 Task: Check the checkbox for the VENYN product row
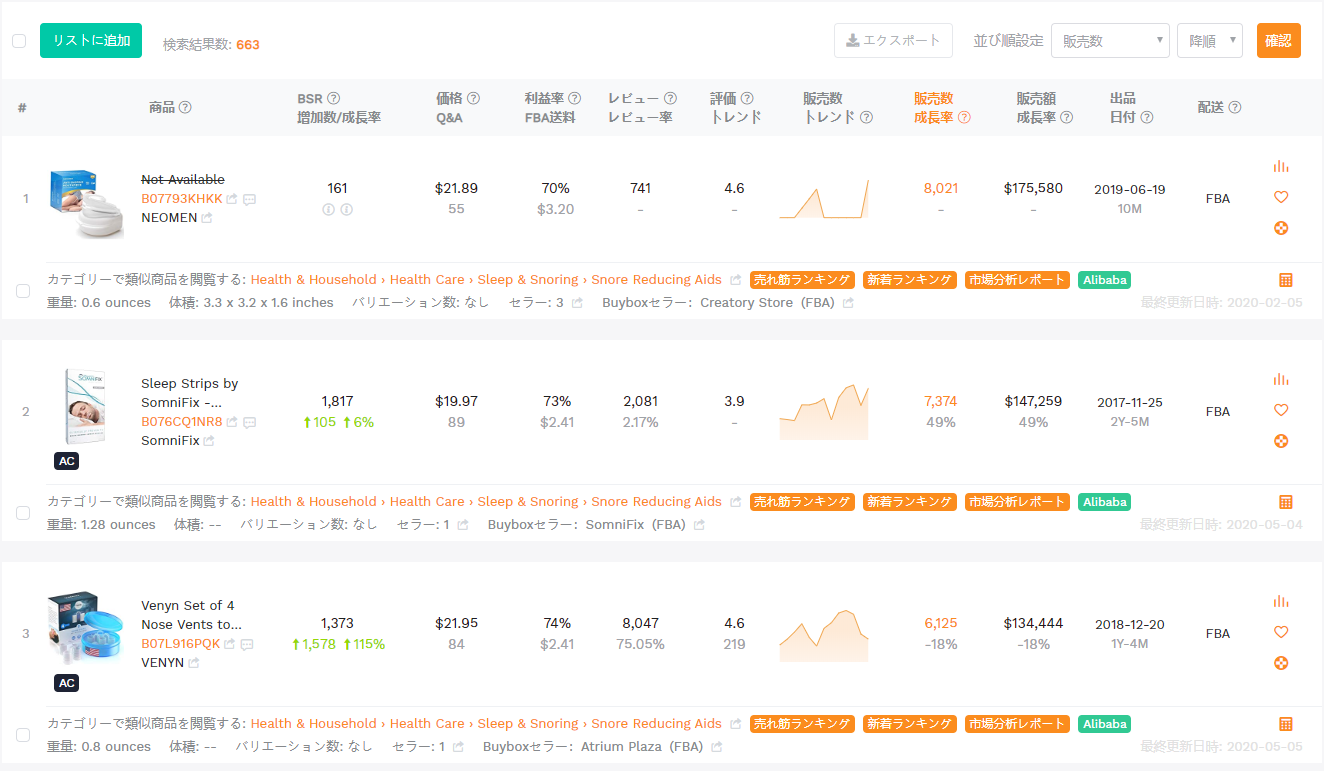point(23,735)
